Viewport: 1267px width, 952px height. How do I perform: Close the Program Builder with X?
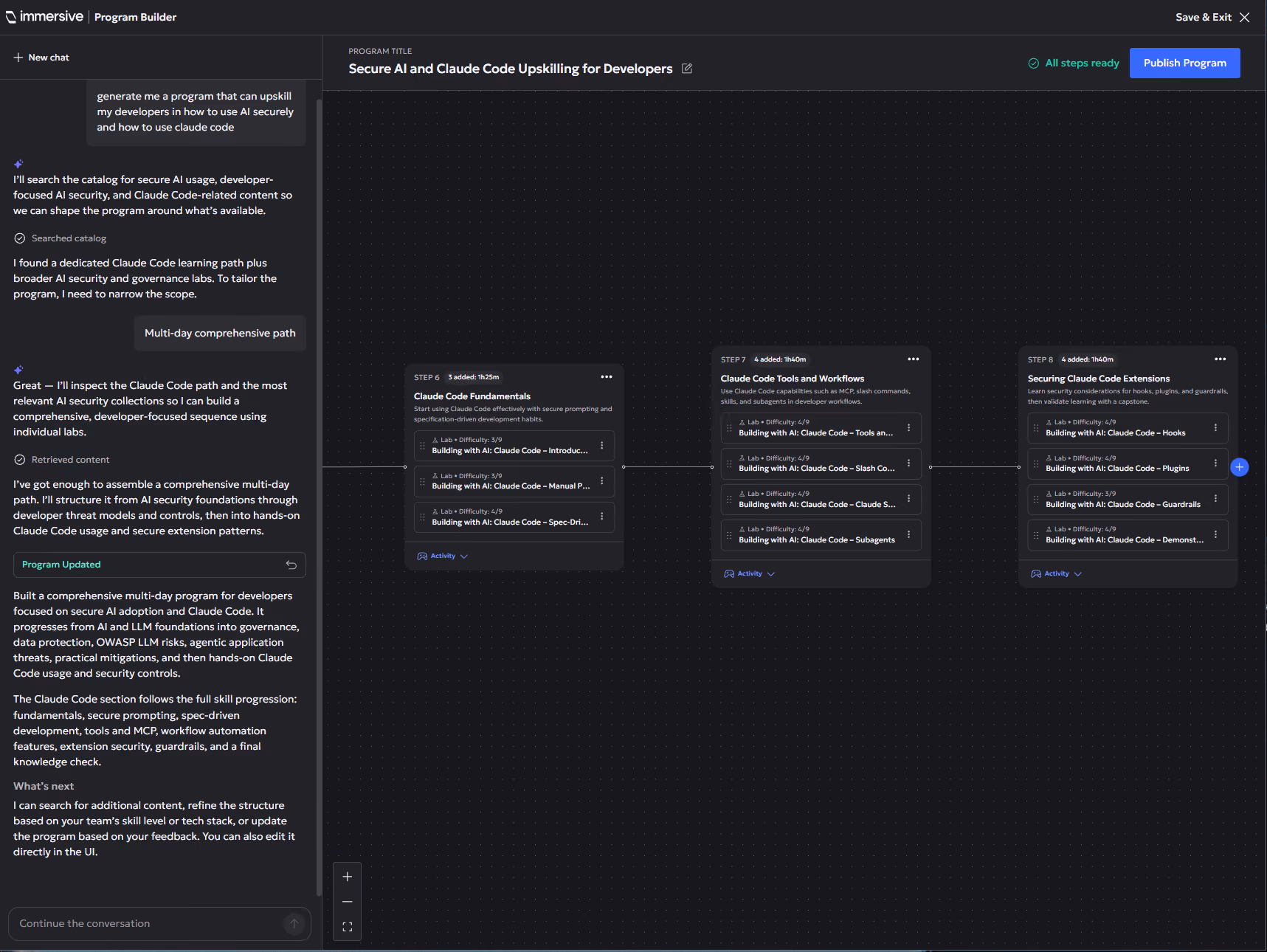(x=1245, y=17)
